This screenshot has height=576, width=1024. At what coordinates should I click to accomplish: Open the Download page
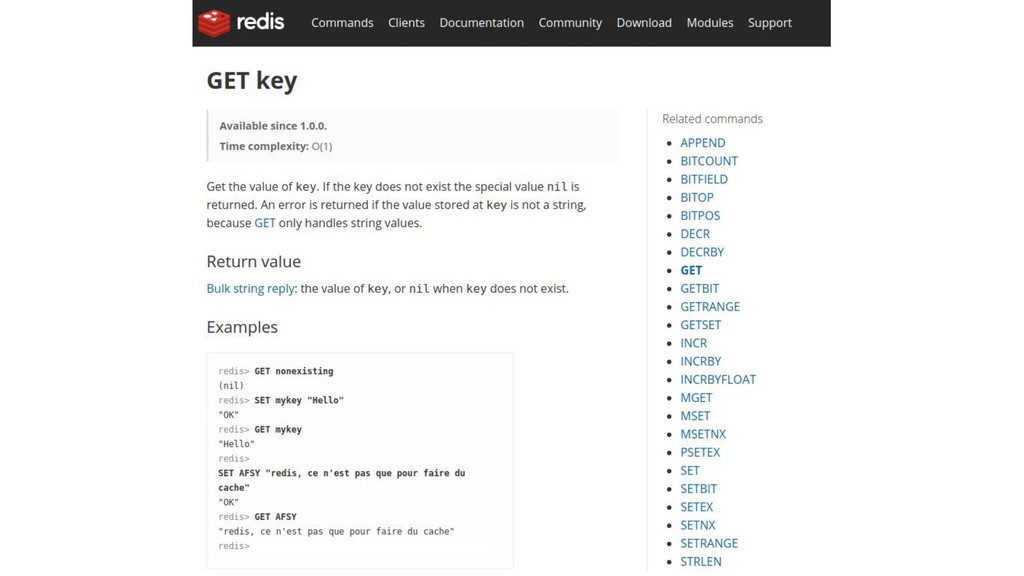644,22
